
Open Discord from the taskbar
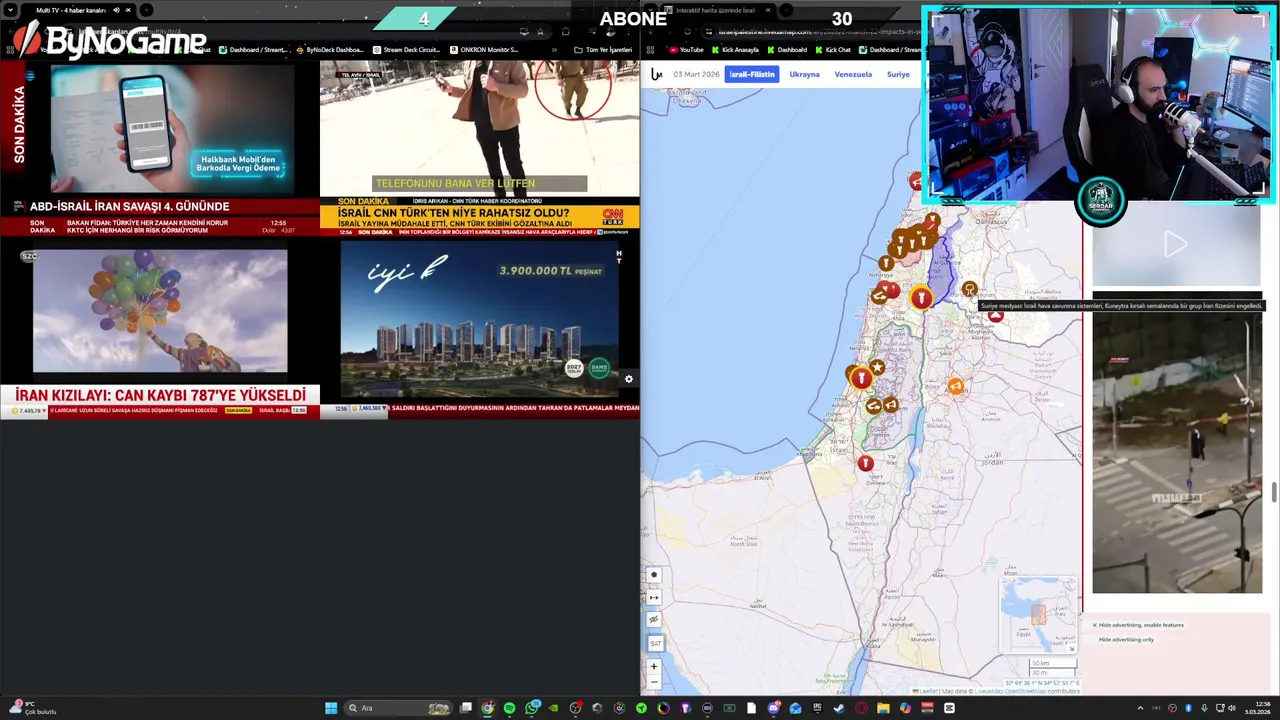coord(773,708)
